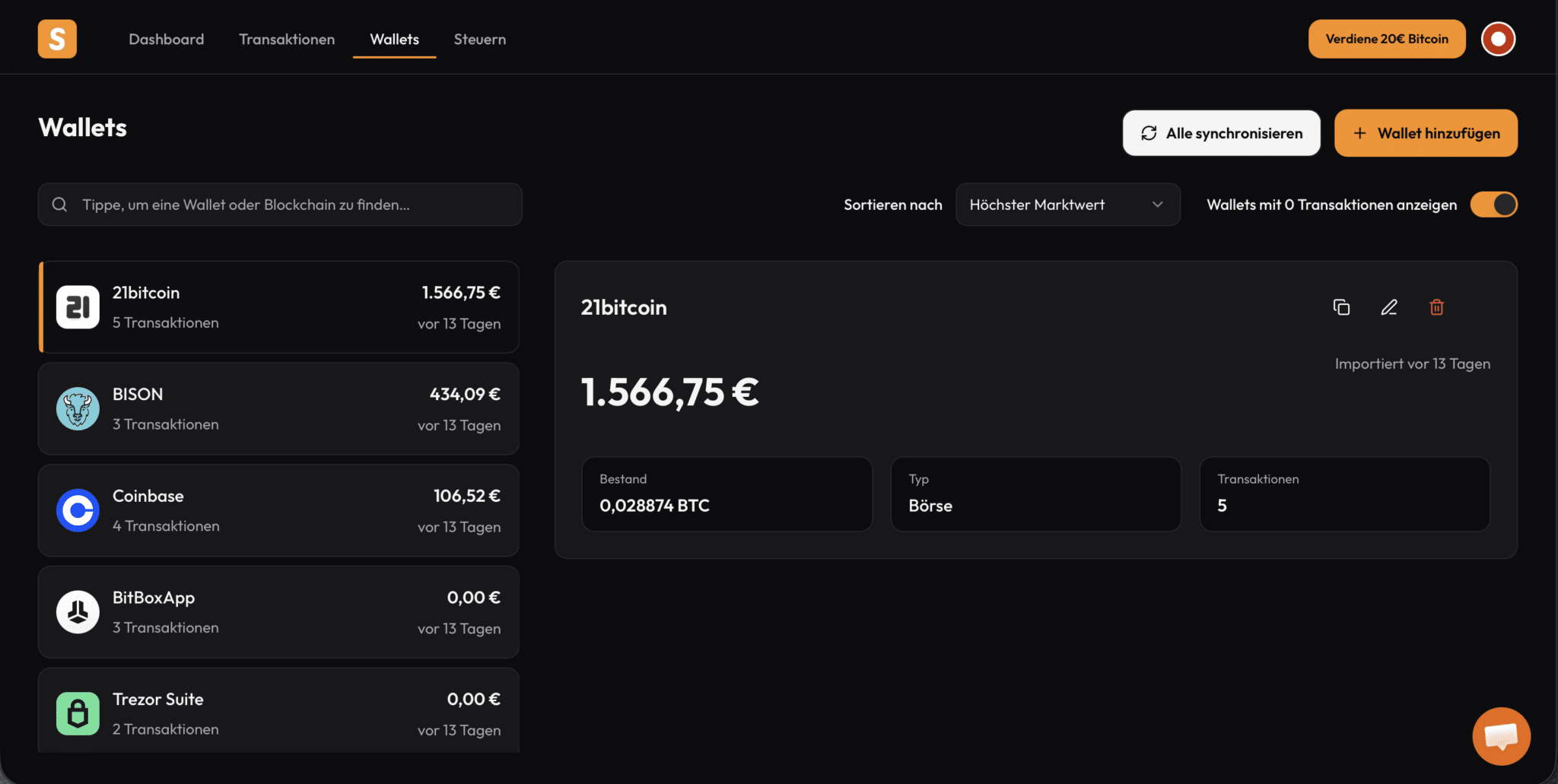Image resolution: width=1558 pixels, height=784 pixels.
Task: Click the Trezor Suite wallet logo
Action: coord(78,713)
